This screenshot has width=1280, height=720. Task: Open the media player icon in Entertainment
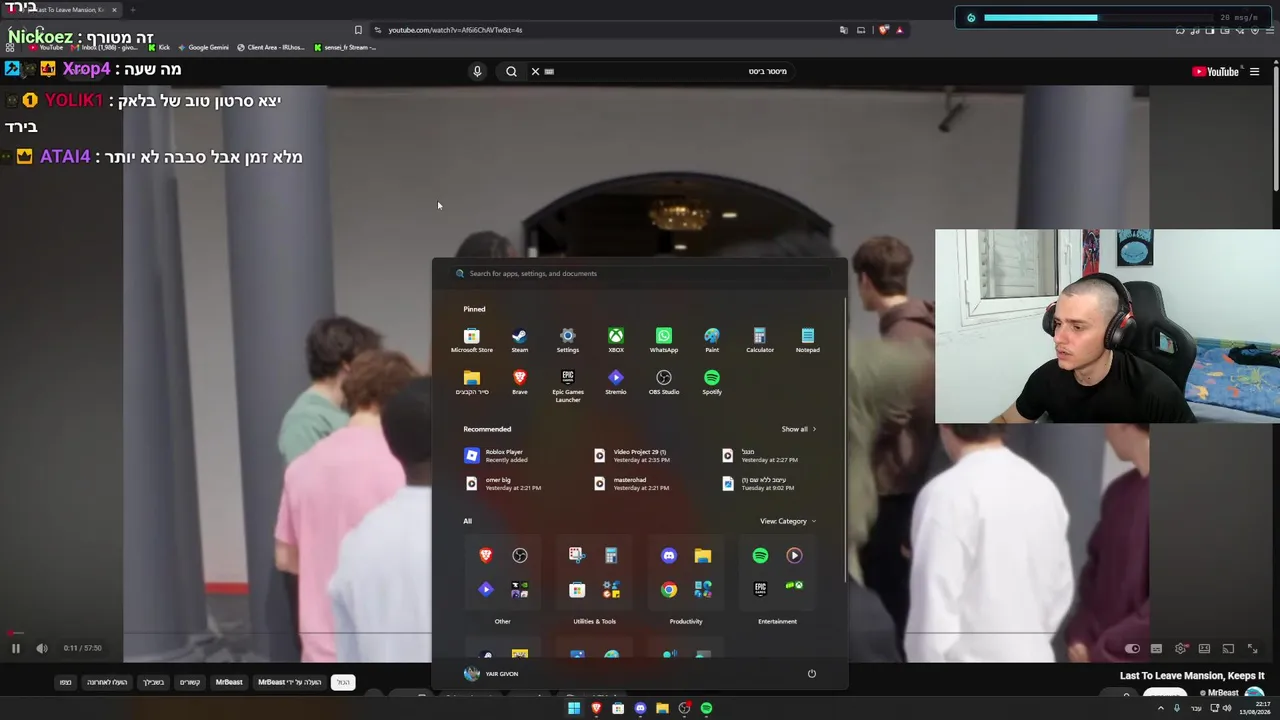coord(794,555)
